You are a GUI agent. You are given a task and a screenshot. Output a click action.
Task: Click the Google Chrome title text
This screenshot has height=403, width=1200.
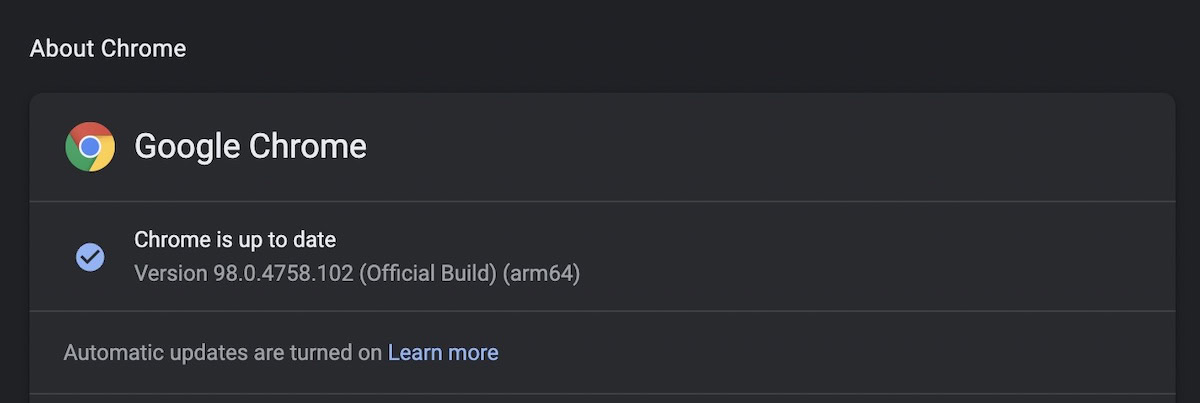pyautogui.click(x=250, y=147)
